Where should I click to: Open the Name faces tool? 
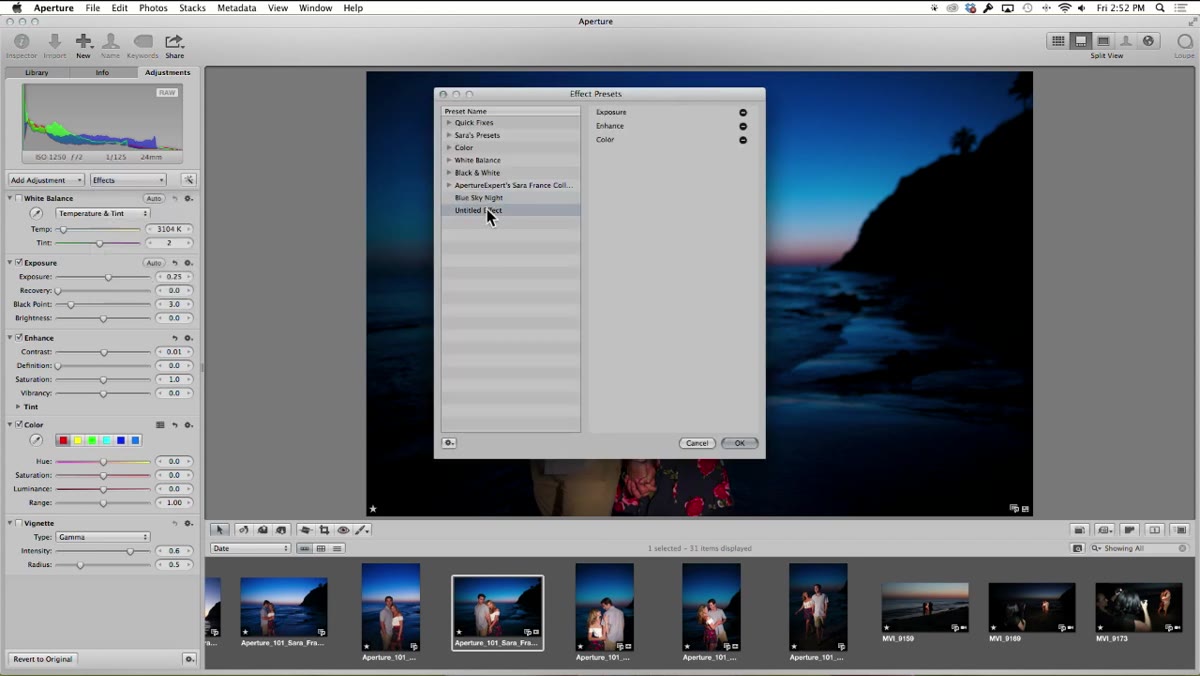[x=110, y=42]
